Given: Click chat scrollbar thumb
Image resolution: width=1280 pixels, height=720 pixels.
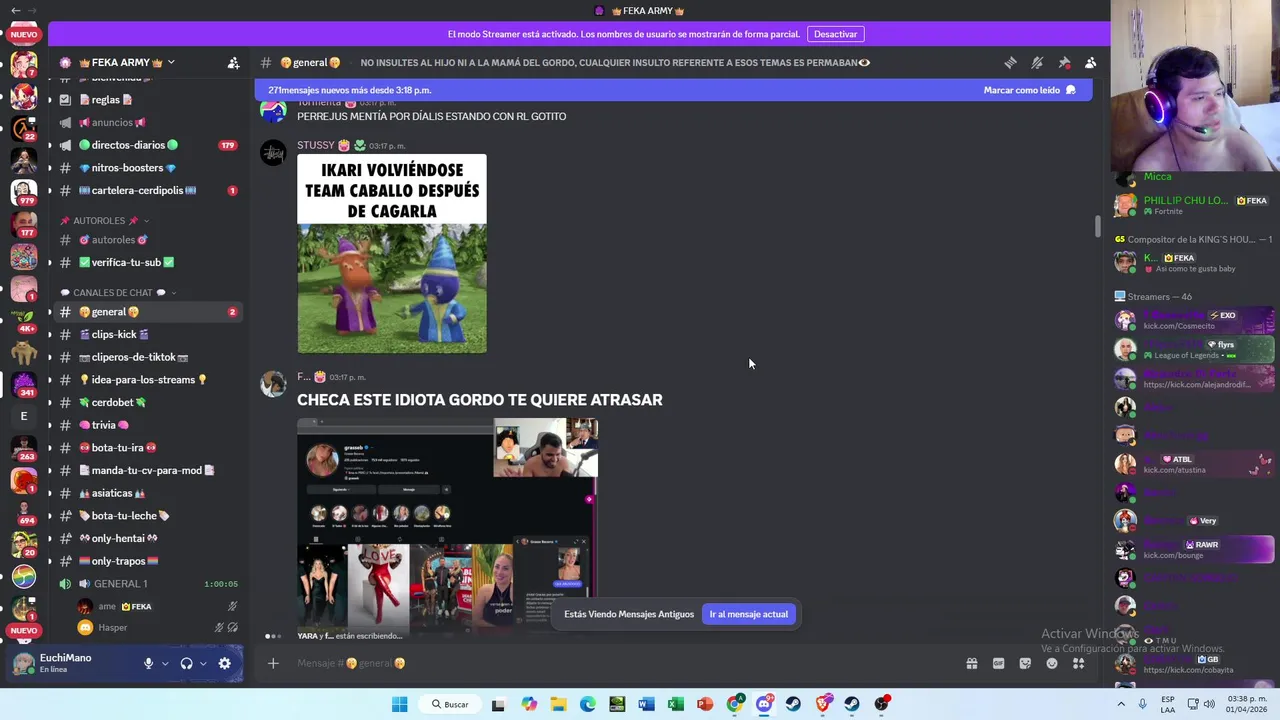Looking at the screenshot, I should 1097,227.
